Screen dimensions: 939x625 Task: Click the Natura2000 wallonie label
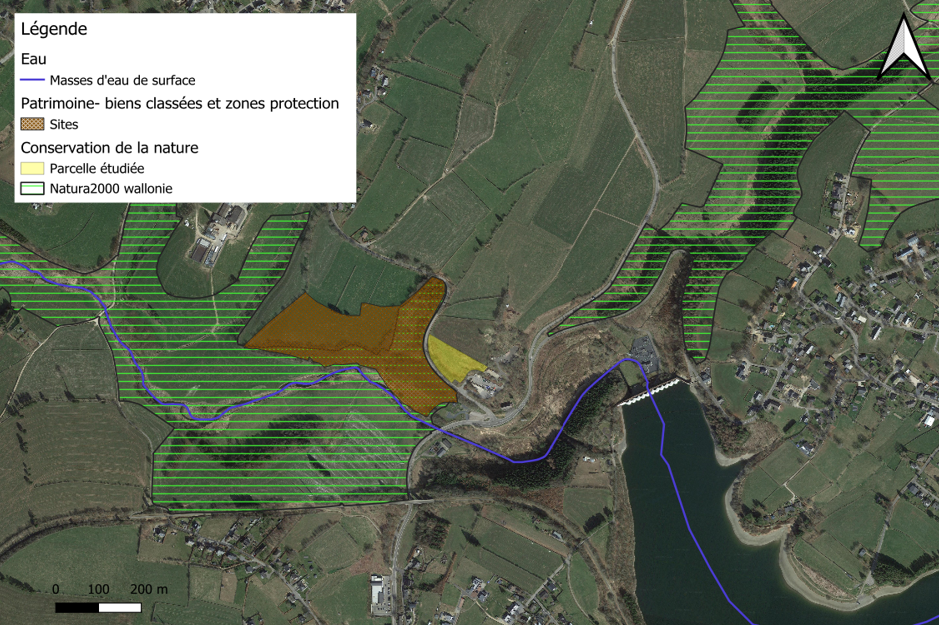pyautogui.click(x=111, y=189)
